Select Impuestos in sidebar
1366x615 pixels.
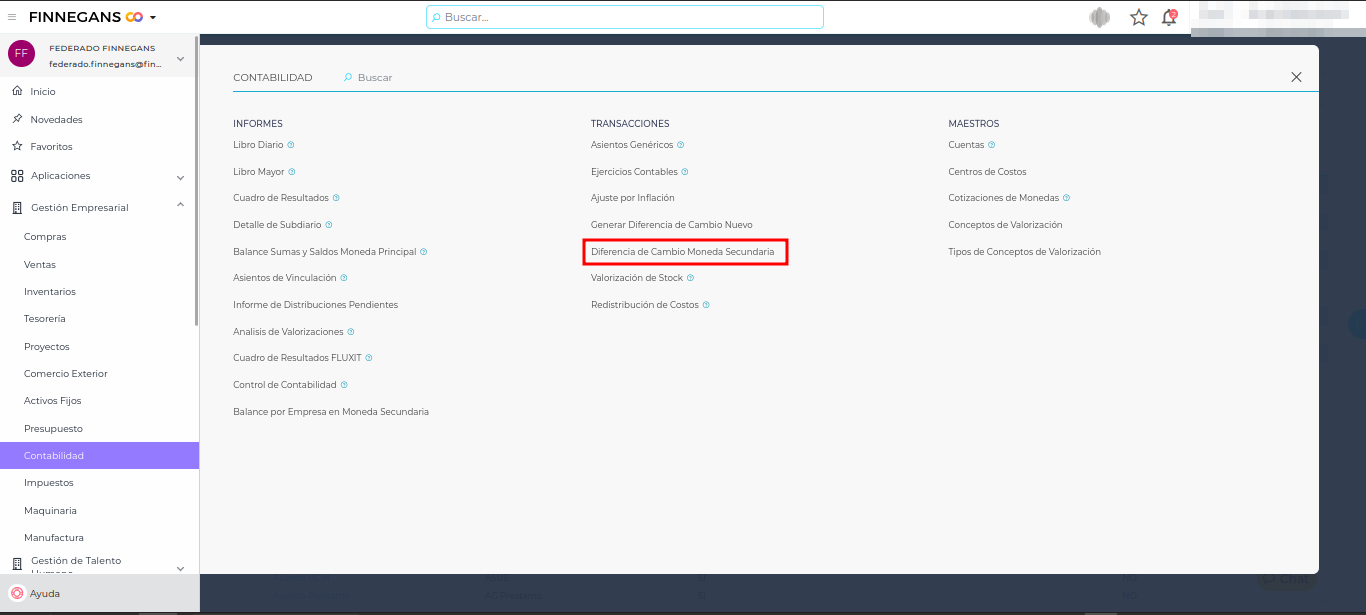(x=49, y=483)
